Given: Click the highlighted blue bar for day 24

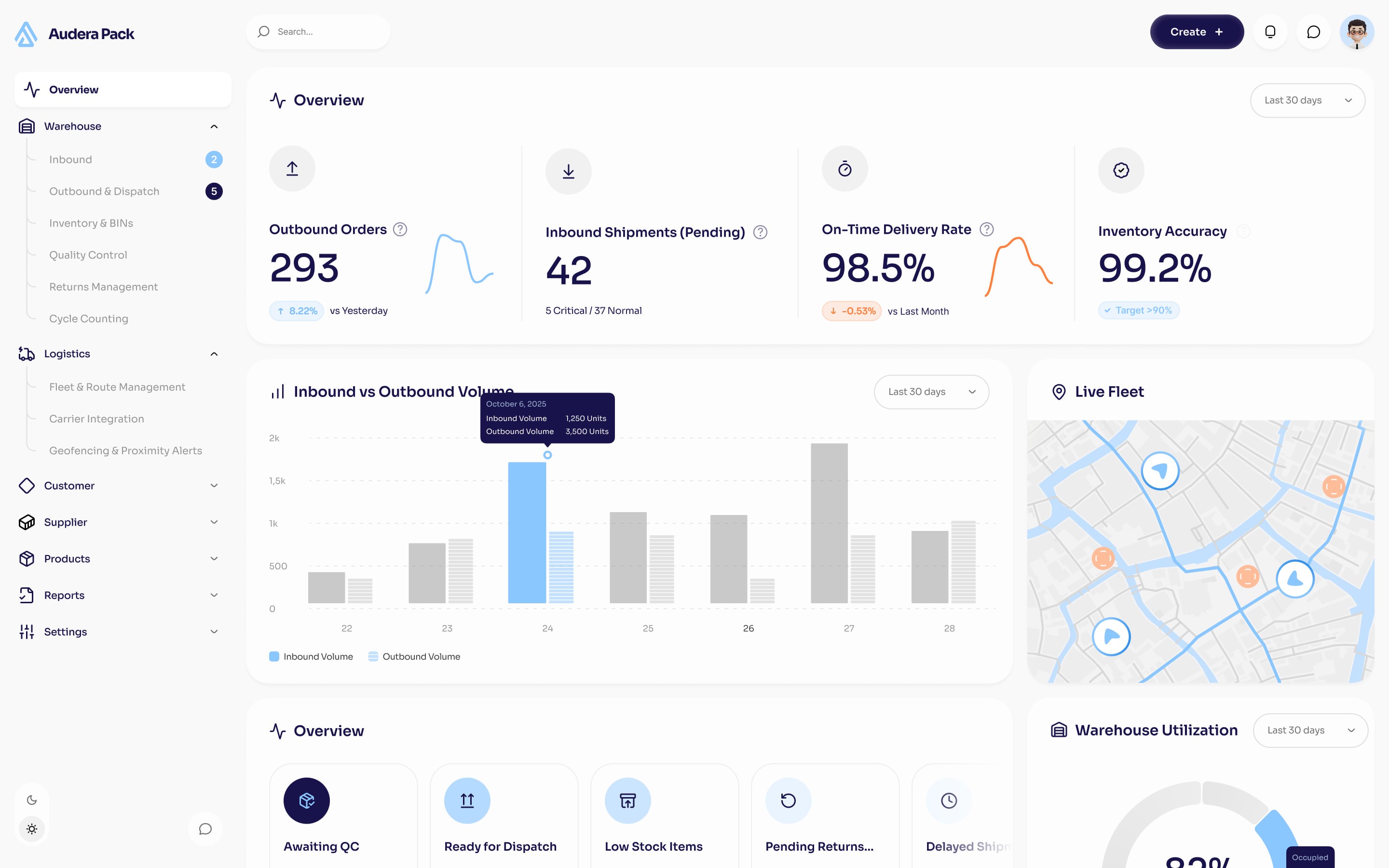Looking at the screenshot, I should [527, 533].
